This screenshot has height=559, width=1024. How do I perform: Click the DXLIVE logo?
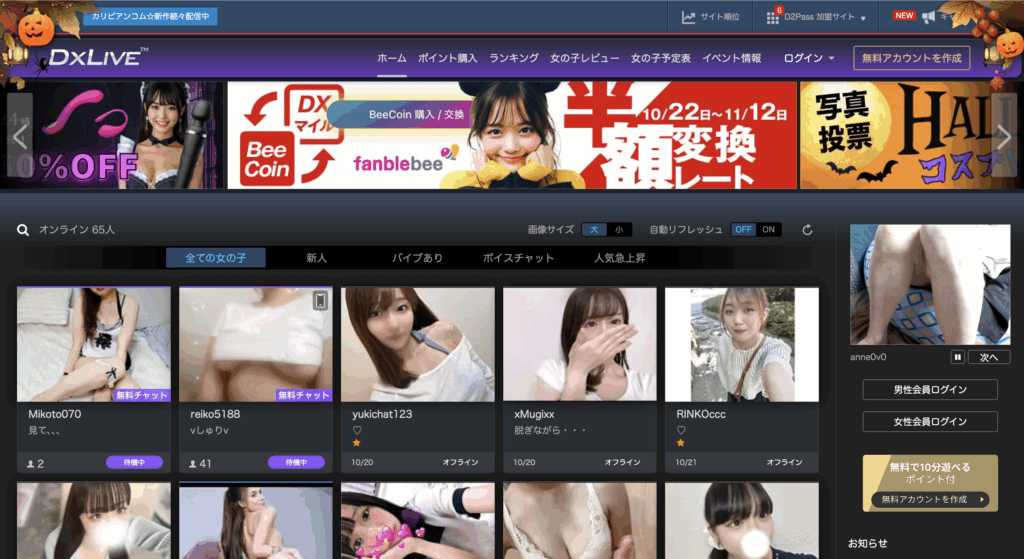coord(99,58)
